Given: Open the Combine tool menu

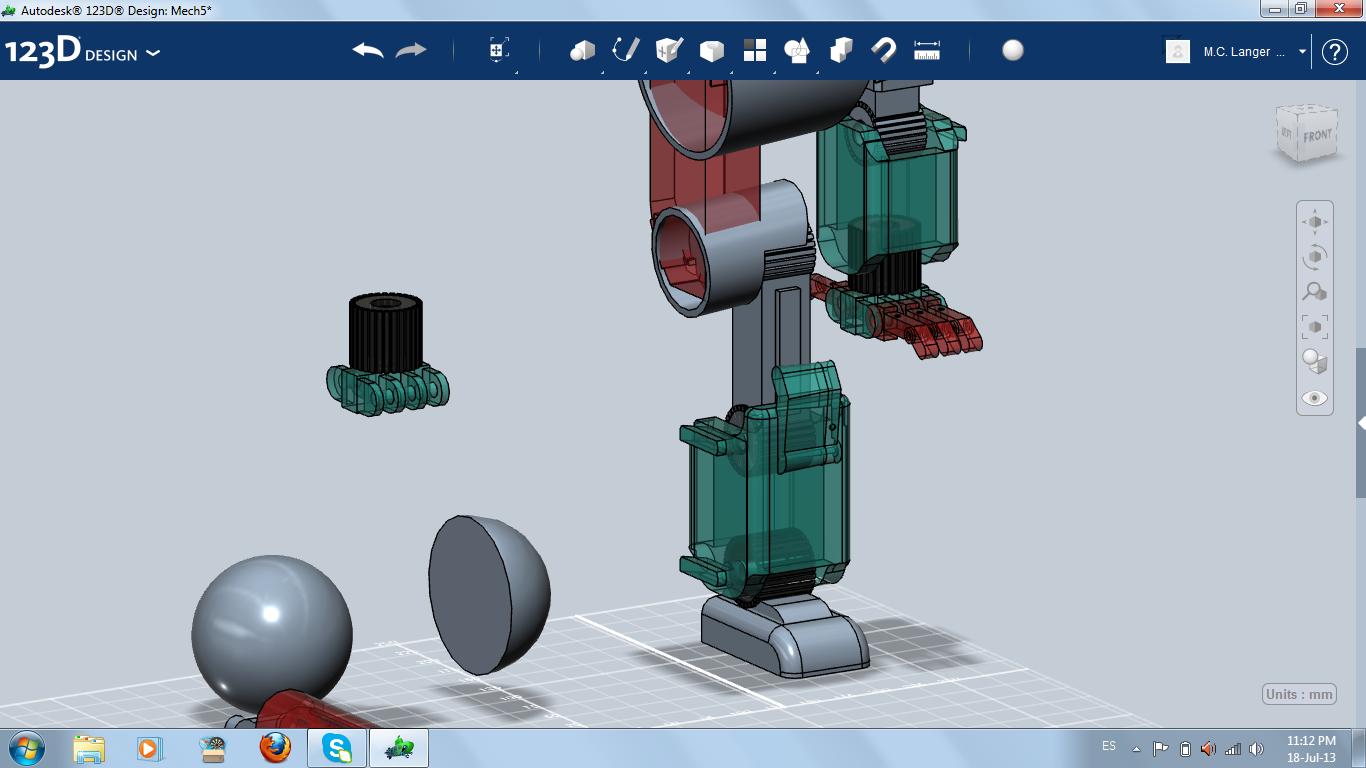Looking at the screenshot, I should (x=841, y=50).
